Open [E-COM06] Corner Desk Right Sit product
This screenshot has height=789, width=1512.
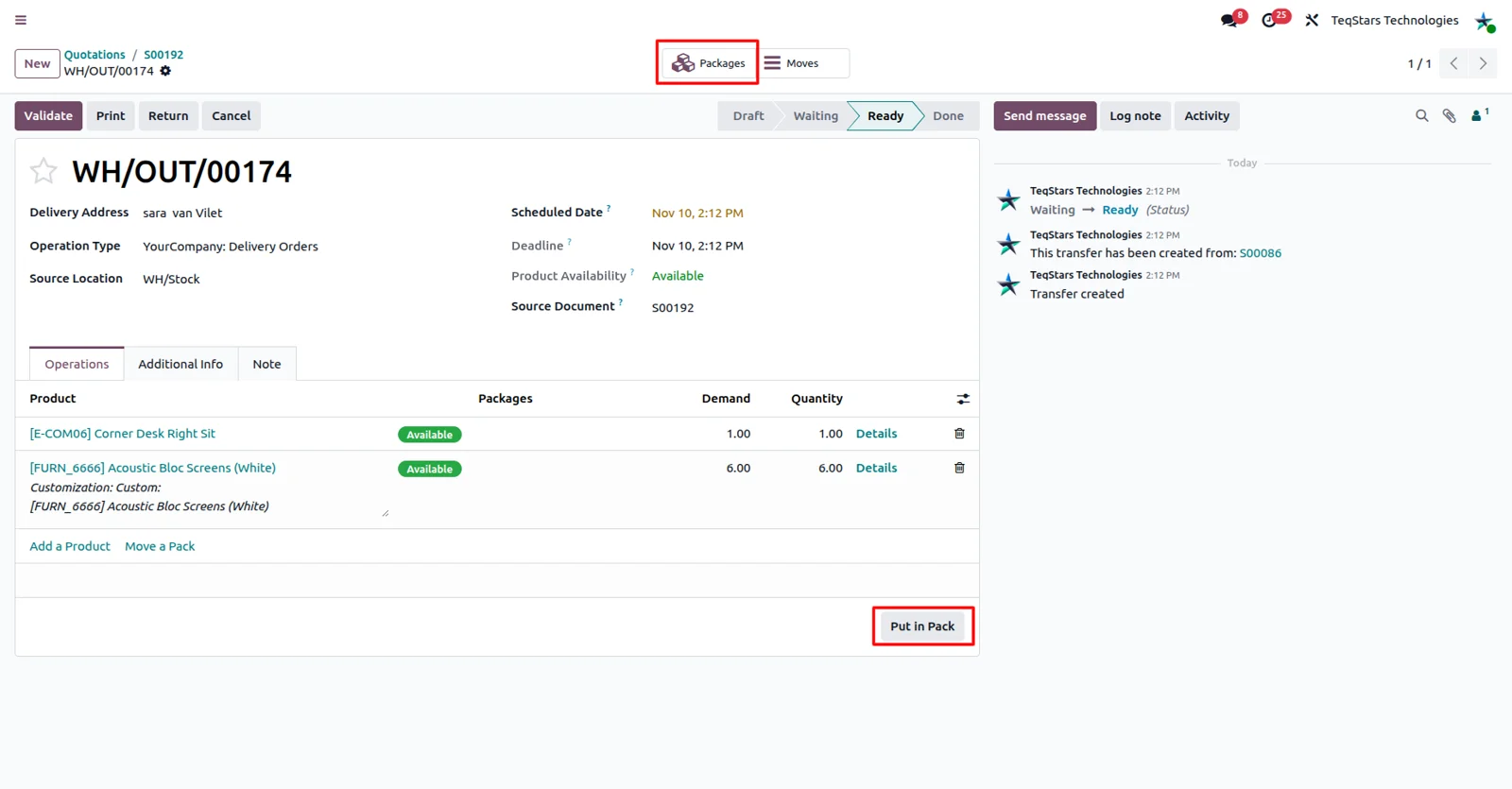pos(123,434)
